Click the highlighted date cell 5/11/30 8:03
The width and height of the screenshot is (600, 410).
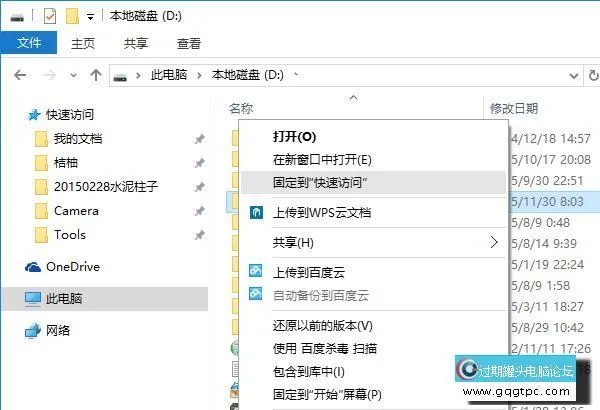pyautogui.click(x=548, y=202)
